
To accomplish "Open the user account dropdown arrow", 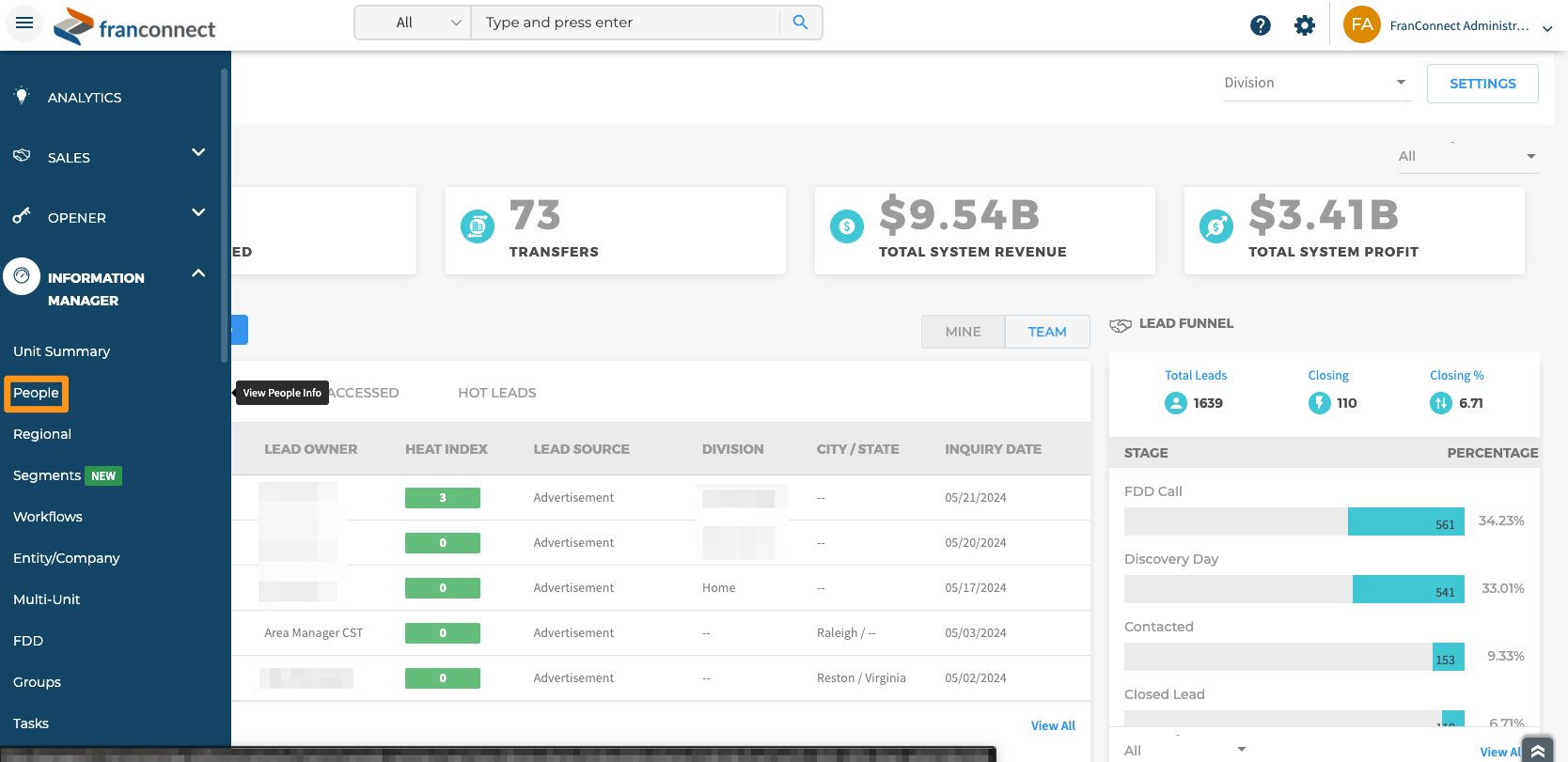I will [x=1547, y=28].
